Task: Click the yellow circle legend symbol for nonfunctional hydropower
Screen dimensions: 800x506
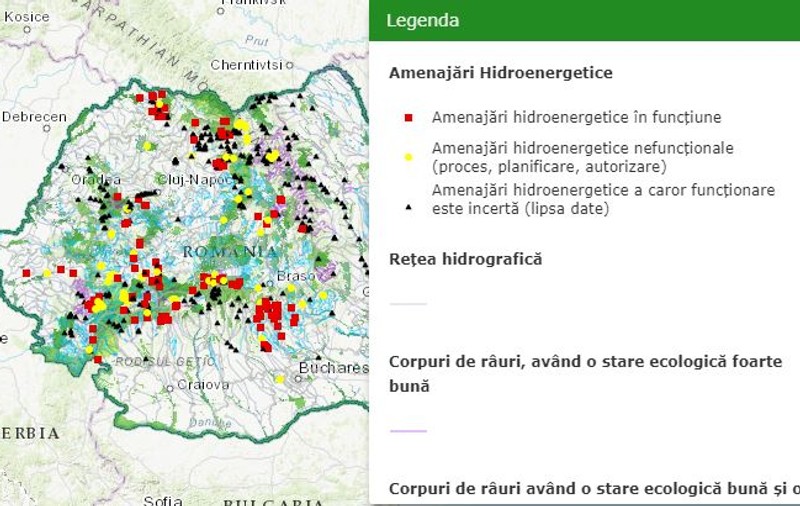Action: [408, 157]
